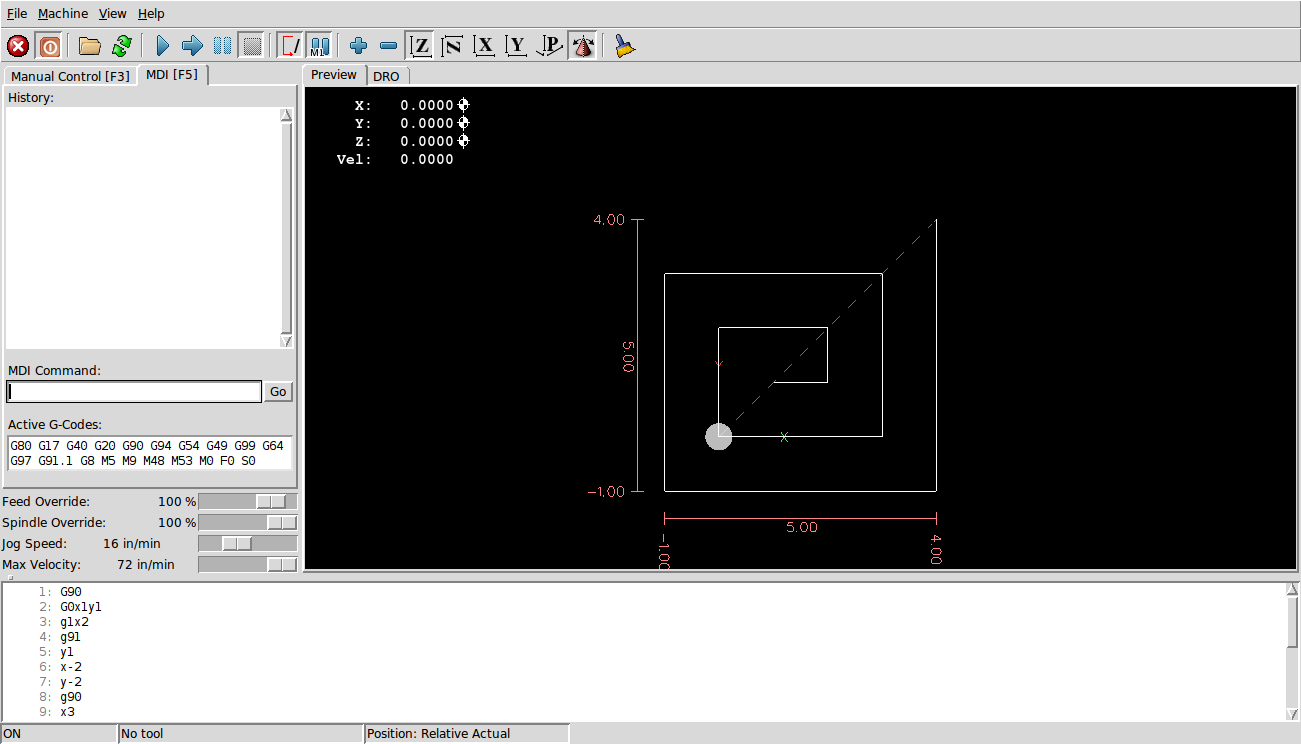1301x744 pixels.
Task: Click the History scrollbar down arrow
Action: [x=287, y=341]
